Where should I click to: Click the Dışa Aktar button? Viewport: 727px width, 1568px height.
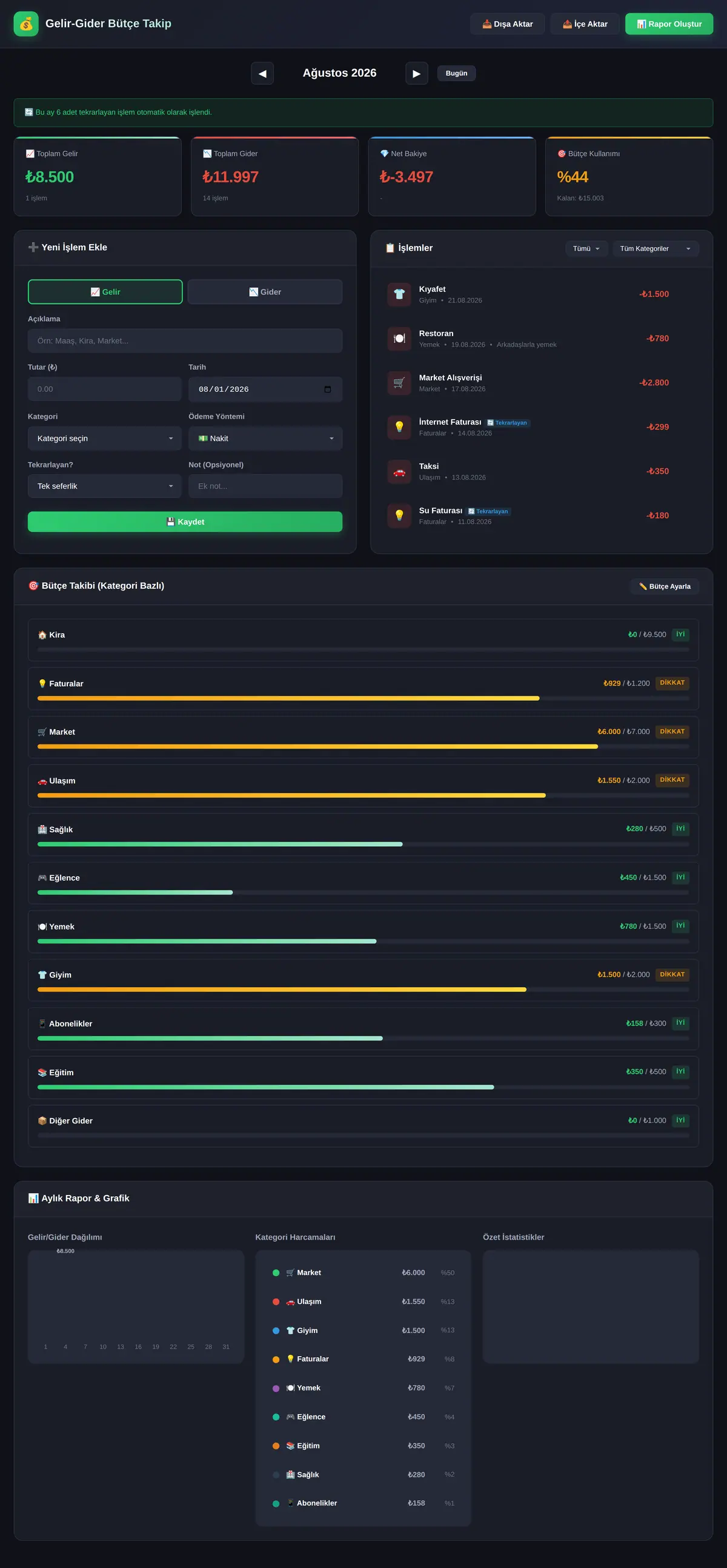507,24
